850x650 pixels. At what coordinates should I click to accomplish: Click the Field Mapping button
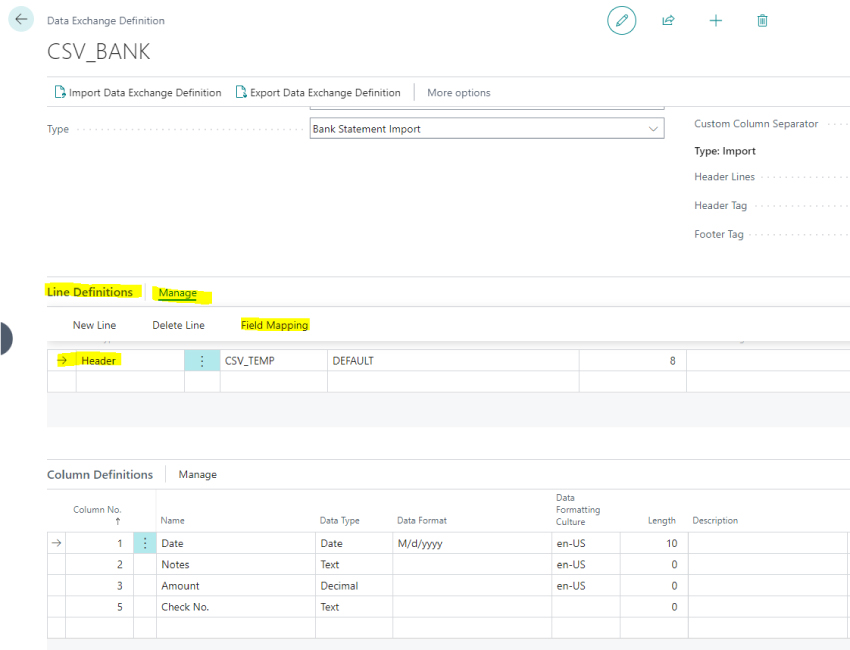tap(274, 325)
